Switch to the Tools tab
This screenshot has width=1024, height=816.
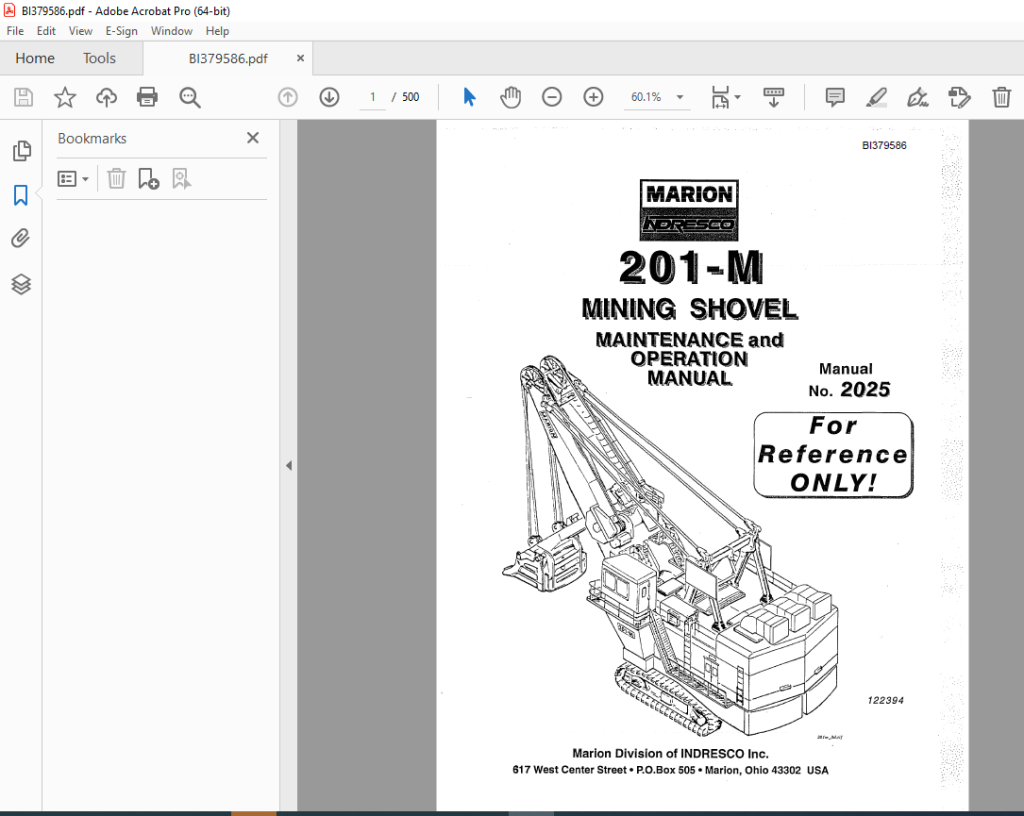point(99,58)
